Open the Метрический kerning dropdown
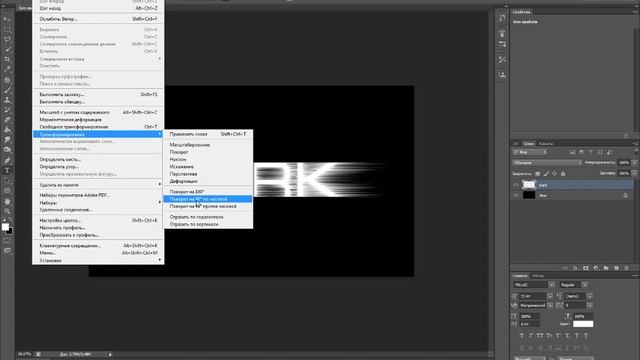This screenshot has width=640, height=360. click(x=550, y=305)
